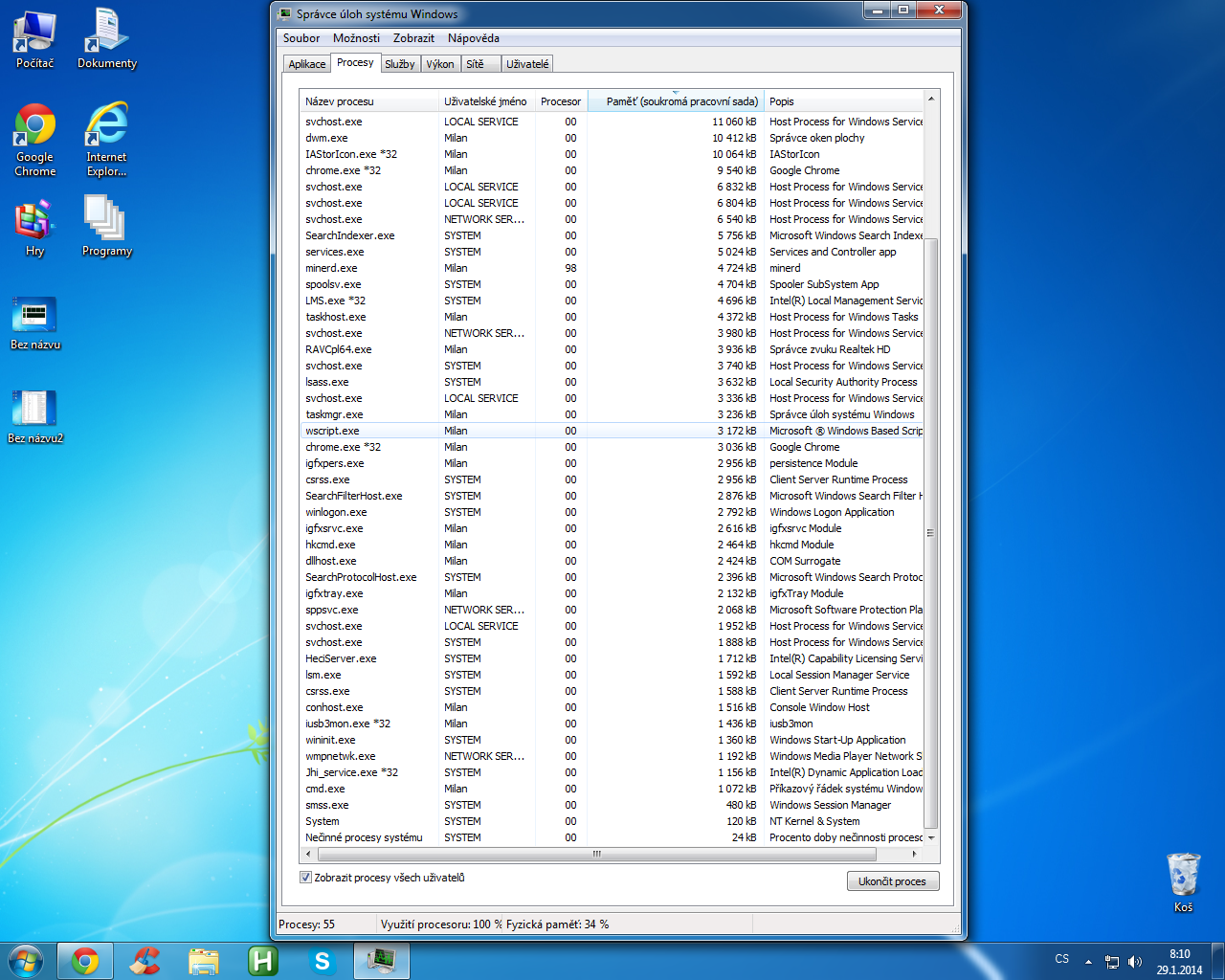Select spoolsv.exe process row
The image size is (1225, 980).
coord(612,284)
